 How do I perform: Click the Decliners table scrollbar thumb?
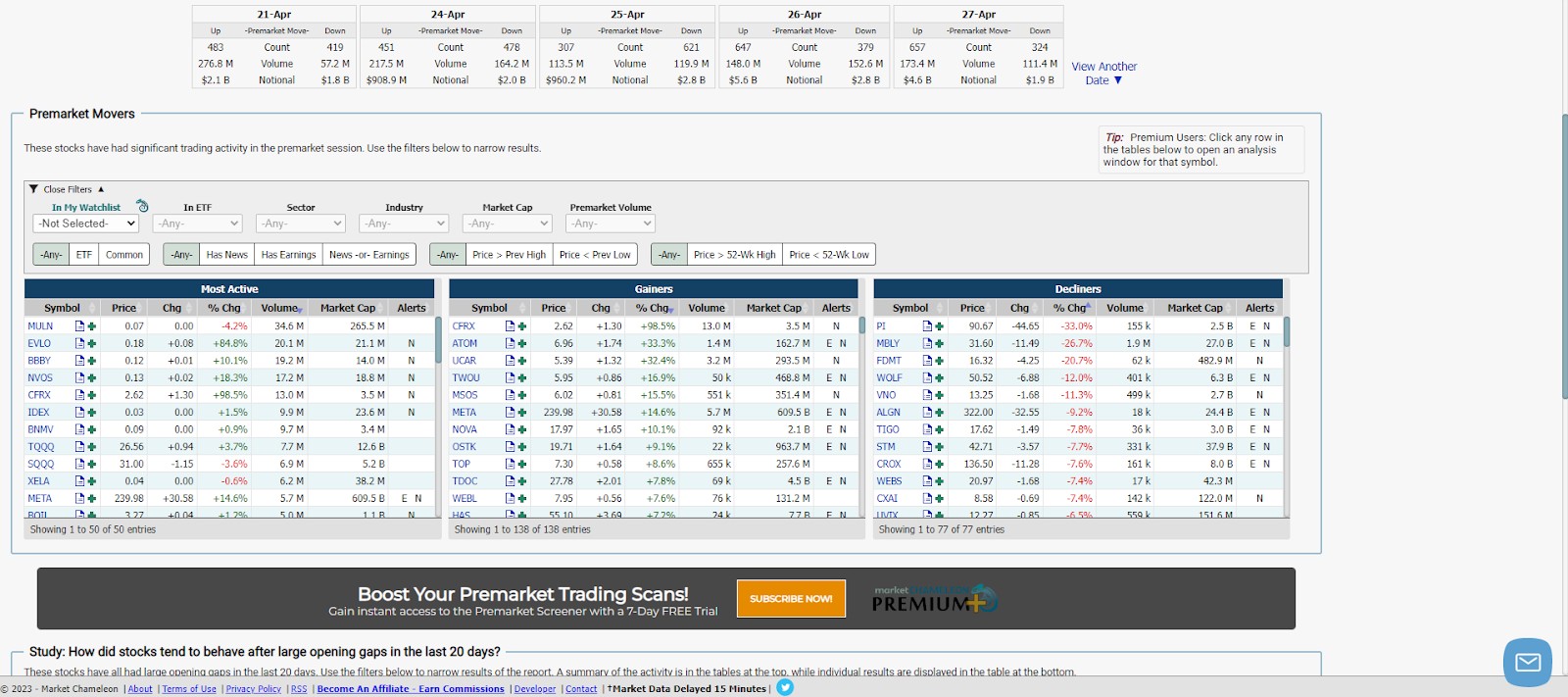[x=1287, y=331]
